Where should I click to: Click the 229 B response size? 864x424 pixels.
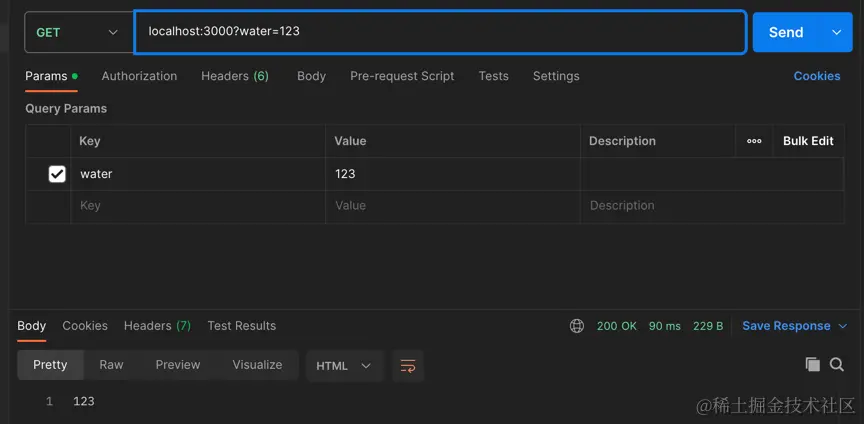click(x=708, y=326)
